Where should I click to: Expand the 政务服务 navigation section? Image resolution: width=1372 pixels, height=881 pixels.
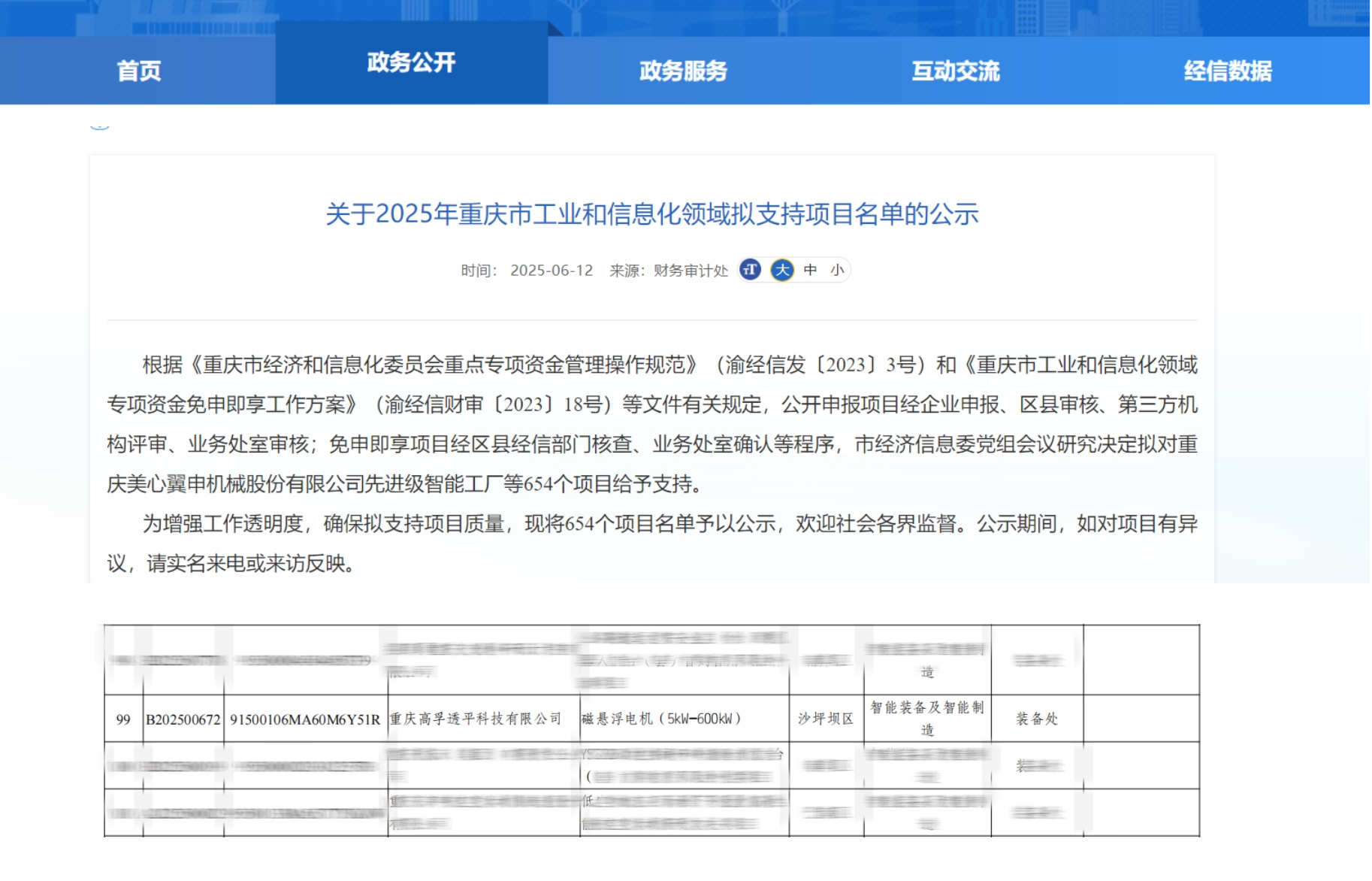coord(684,71)
